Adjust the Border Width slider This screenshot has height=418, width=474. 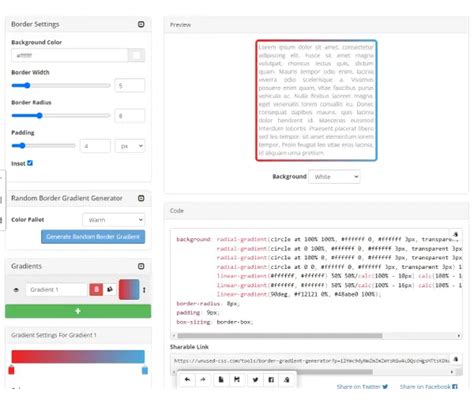click(x=61, y=86)
